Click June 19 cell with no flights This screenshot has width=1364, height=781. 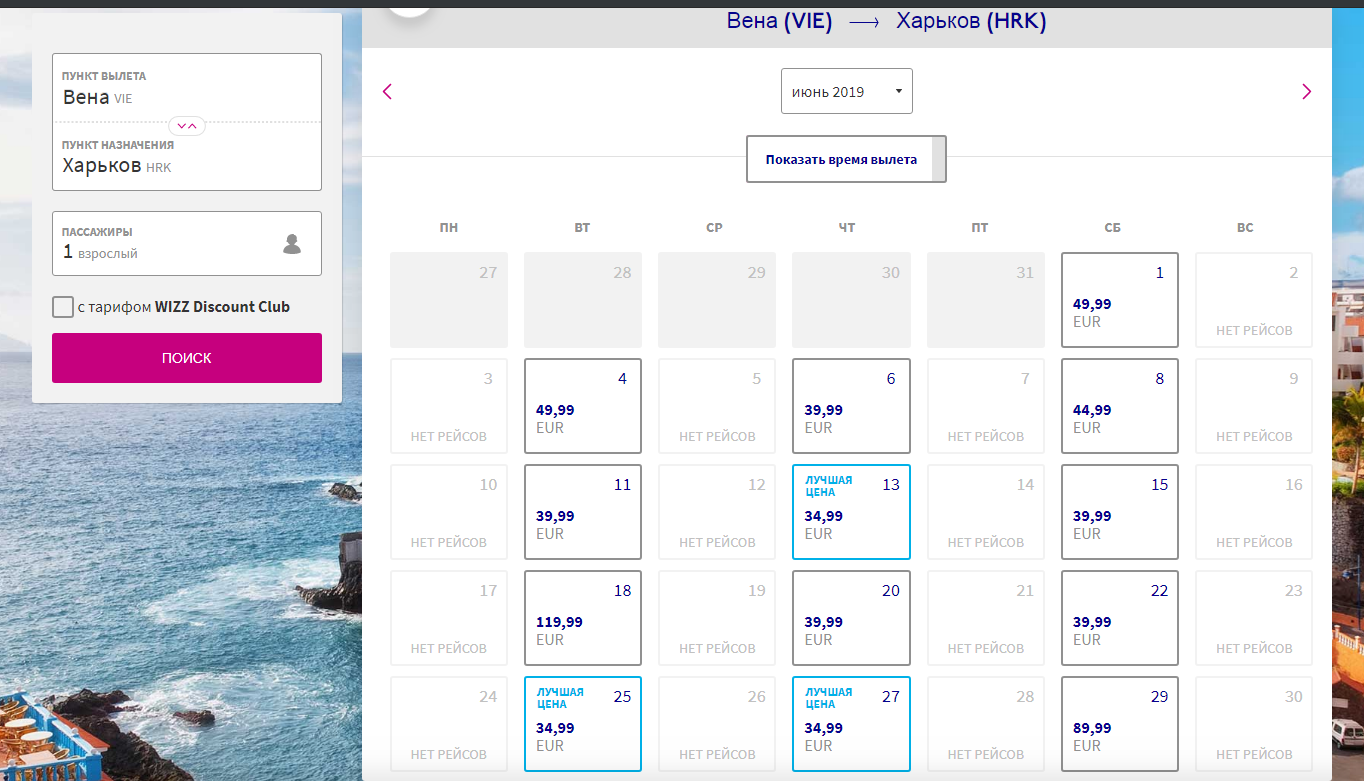pyautogui.click(x=717, y=618)
